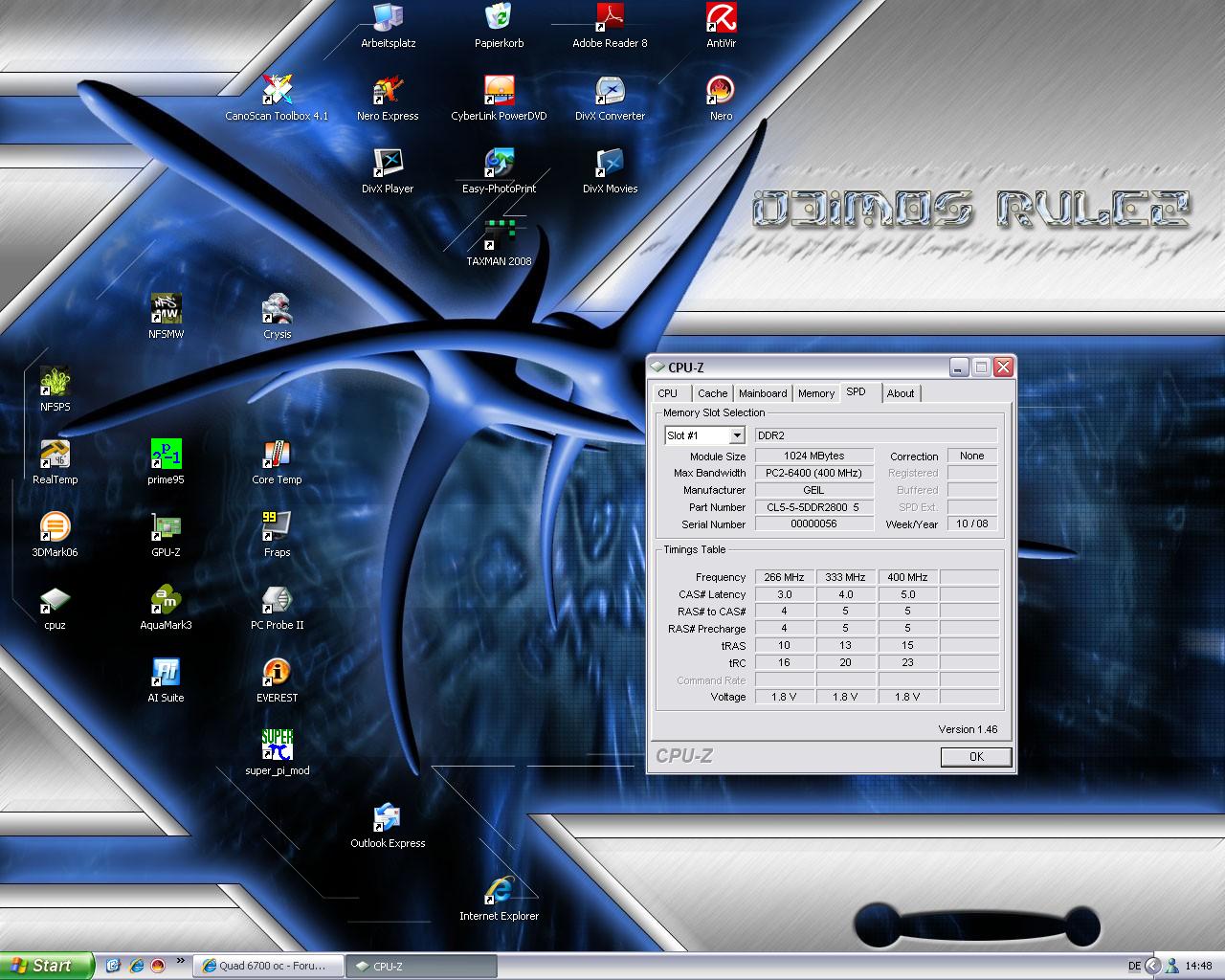
Task: Open the DivX Converter shortcut
Action: pos(610,98)
